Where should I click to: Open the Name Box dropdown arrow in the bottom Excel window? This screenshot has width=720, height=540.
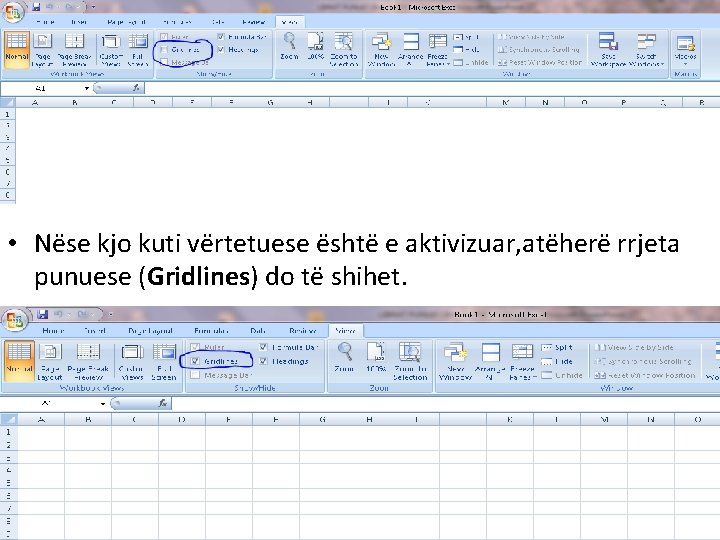pos(103,404)
